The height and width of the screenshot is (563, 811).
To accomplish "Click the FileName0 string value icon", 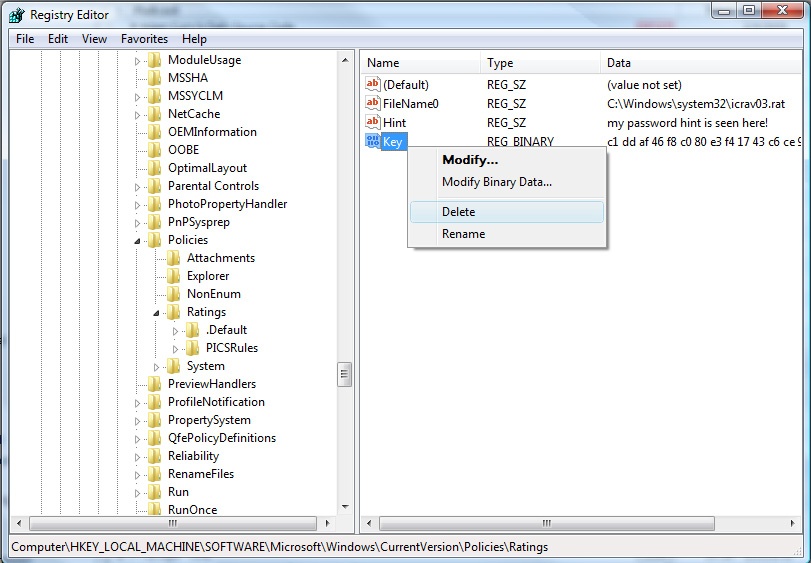I will [x=372, y=103].
